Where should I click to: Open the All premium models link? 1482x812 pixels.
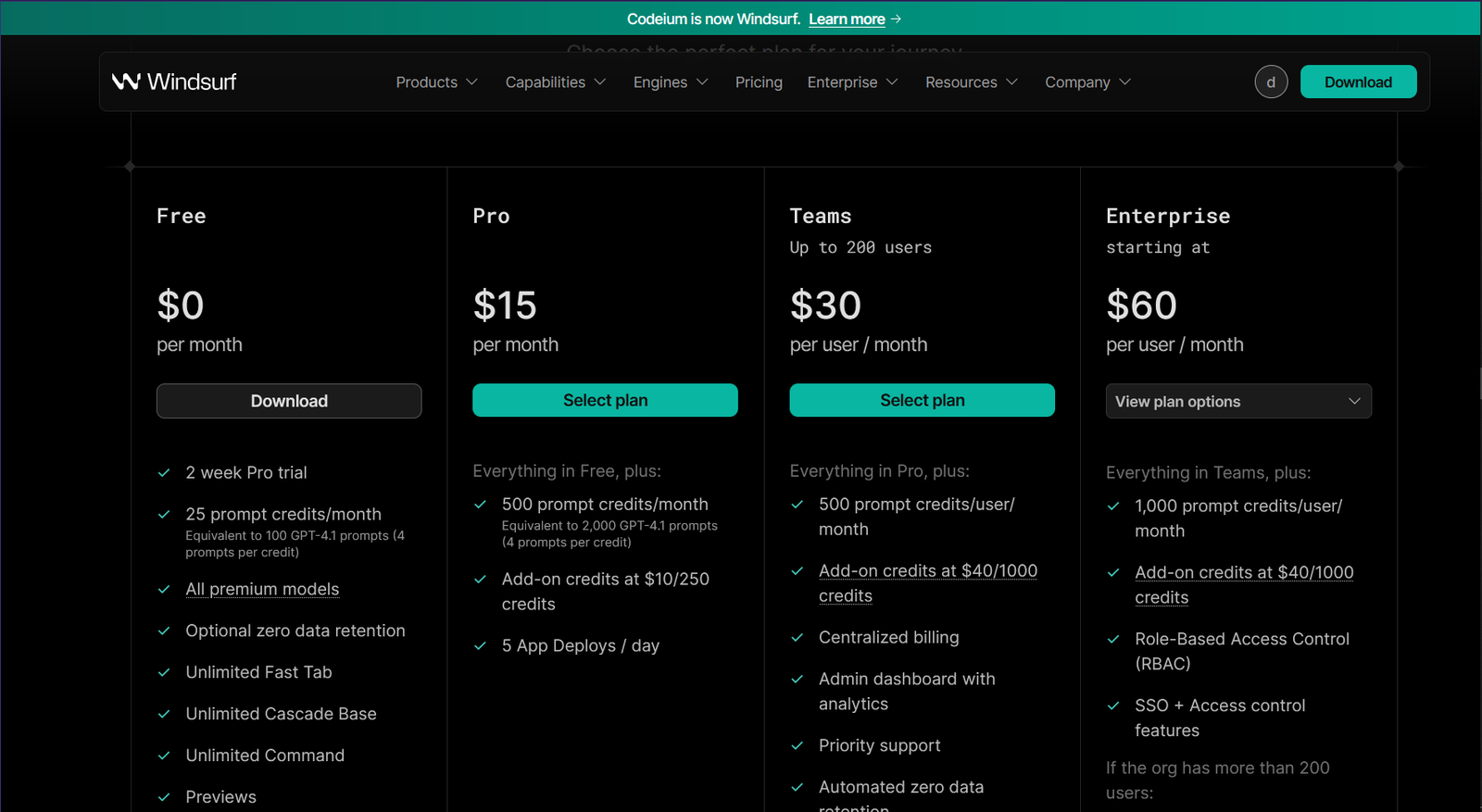point(262,590)
